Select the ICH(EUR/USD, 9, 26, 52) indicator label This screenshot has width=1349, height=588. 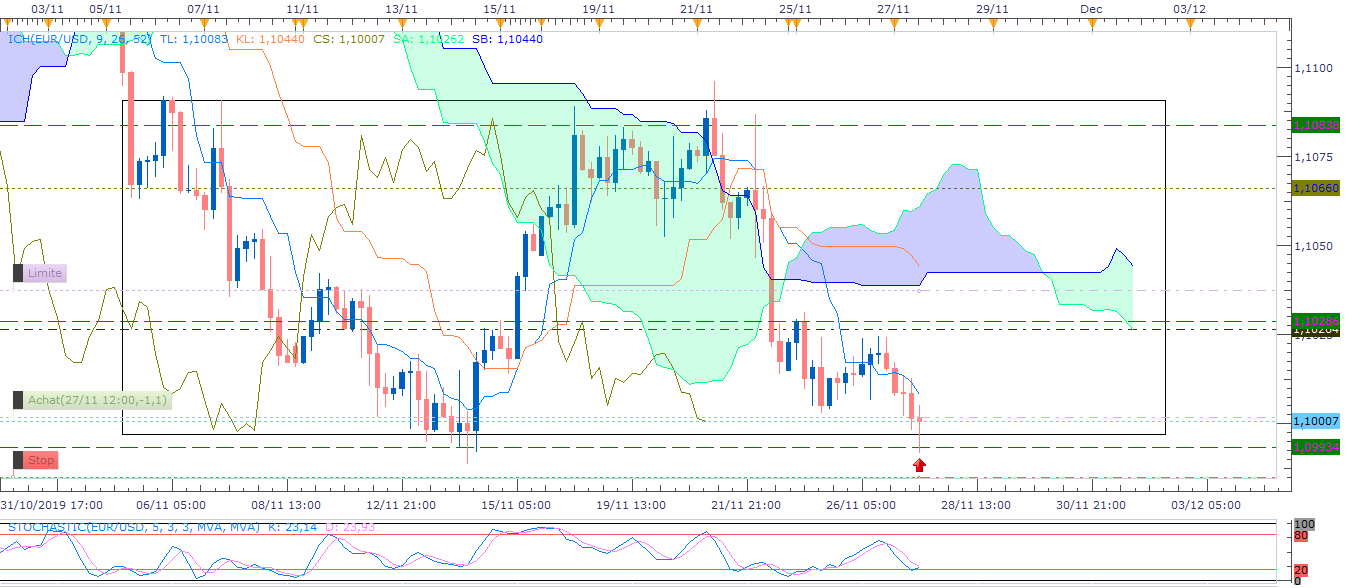click(x=79, y=39)
